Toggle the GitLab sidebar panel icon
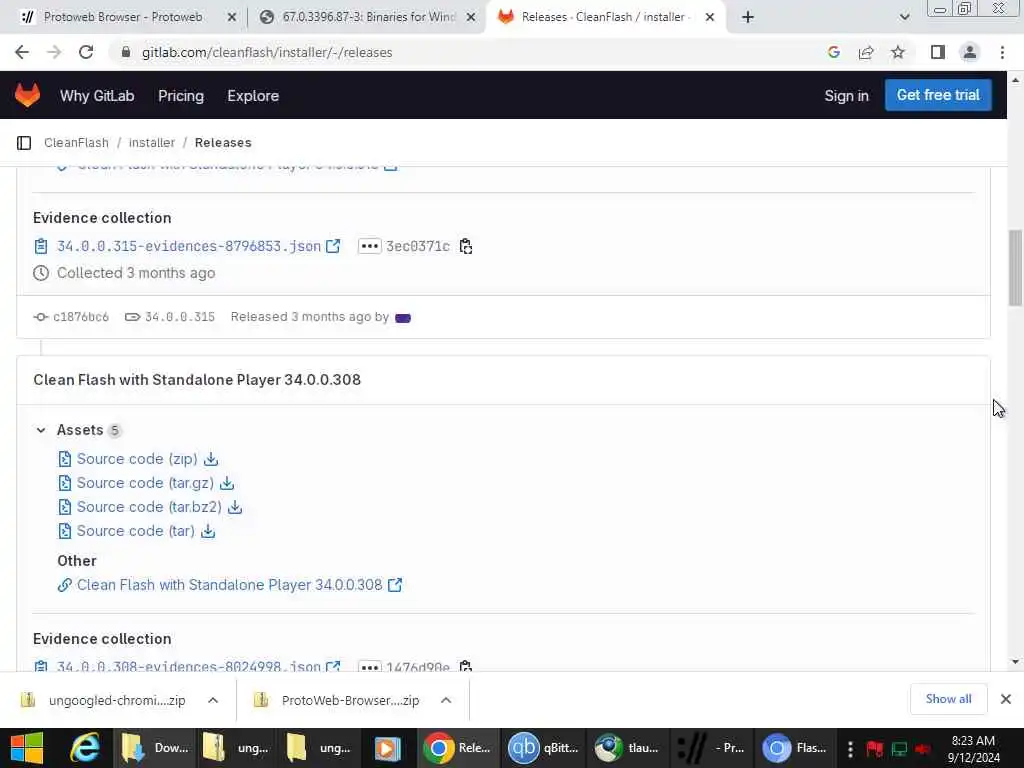Viewport: 1024px width, 768px height. click(24, 142)
